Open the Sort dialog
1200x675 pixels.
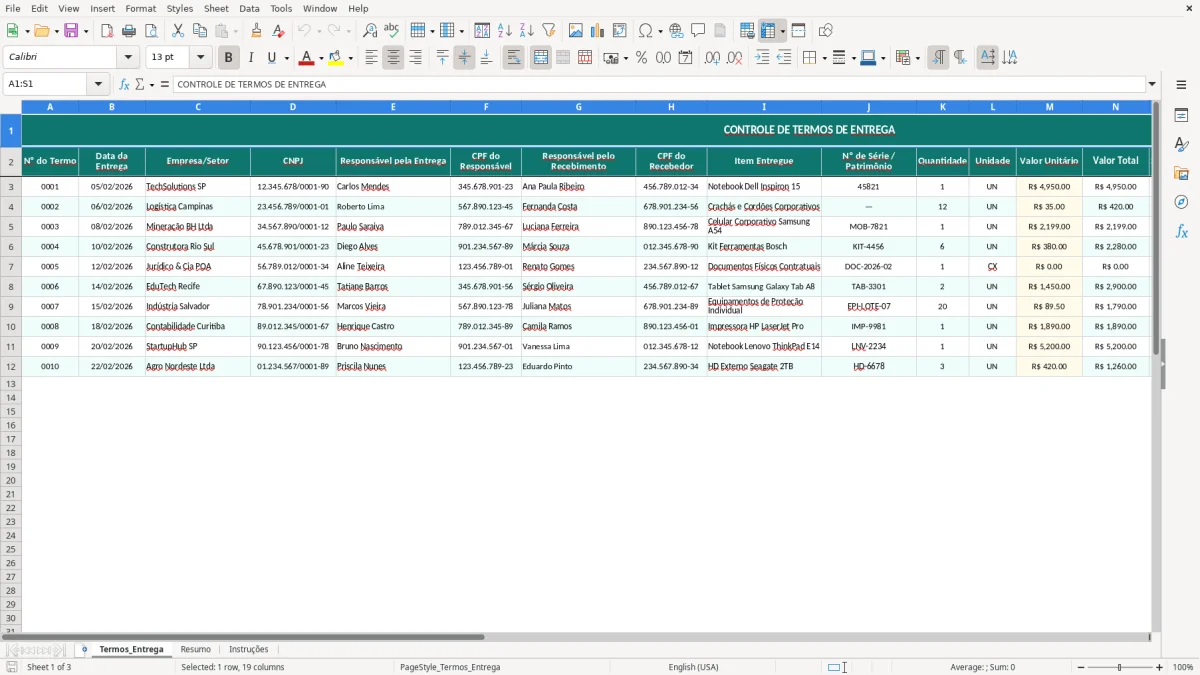click(482, 31)
